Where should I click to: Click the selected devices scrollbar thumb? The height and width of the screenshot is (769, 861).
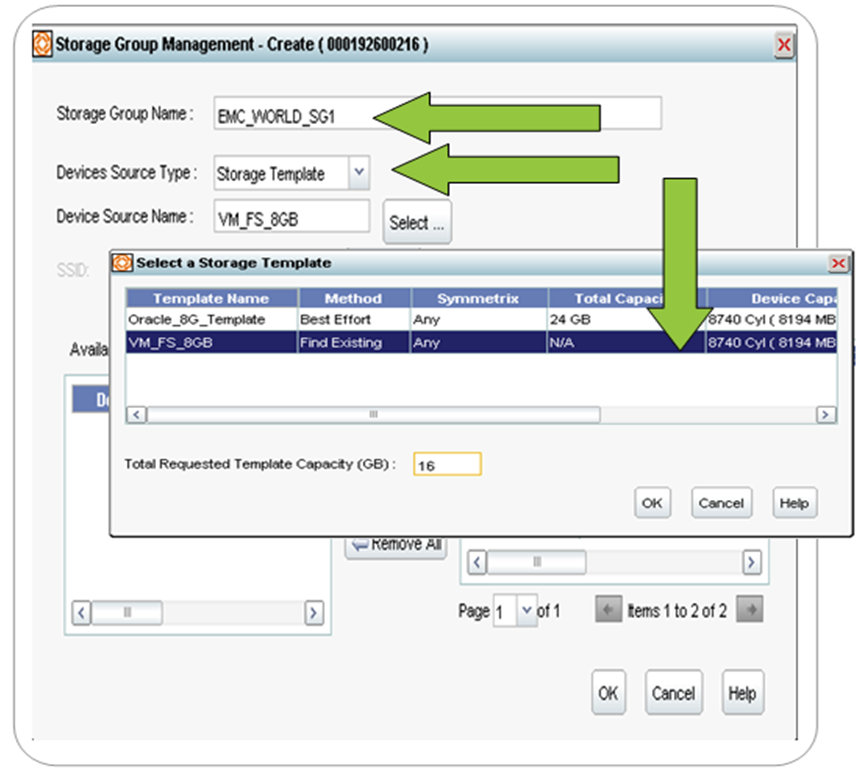pos(536,562)
